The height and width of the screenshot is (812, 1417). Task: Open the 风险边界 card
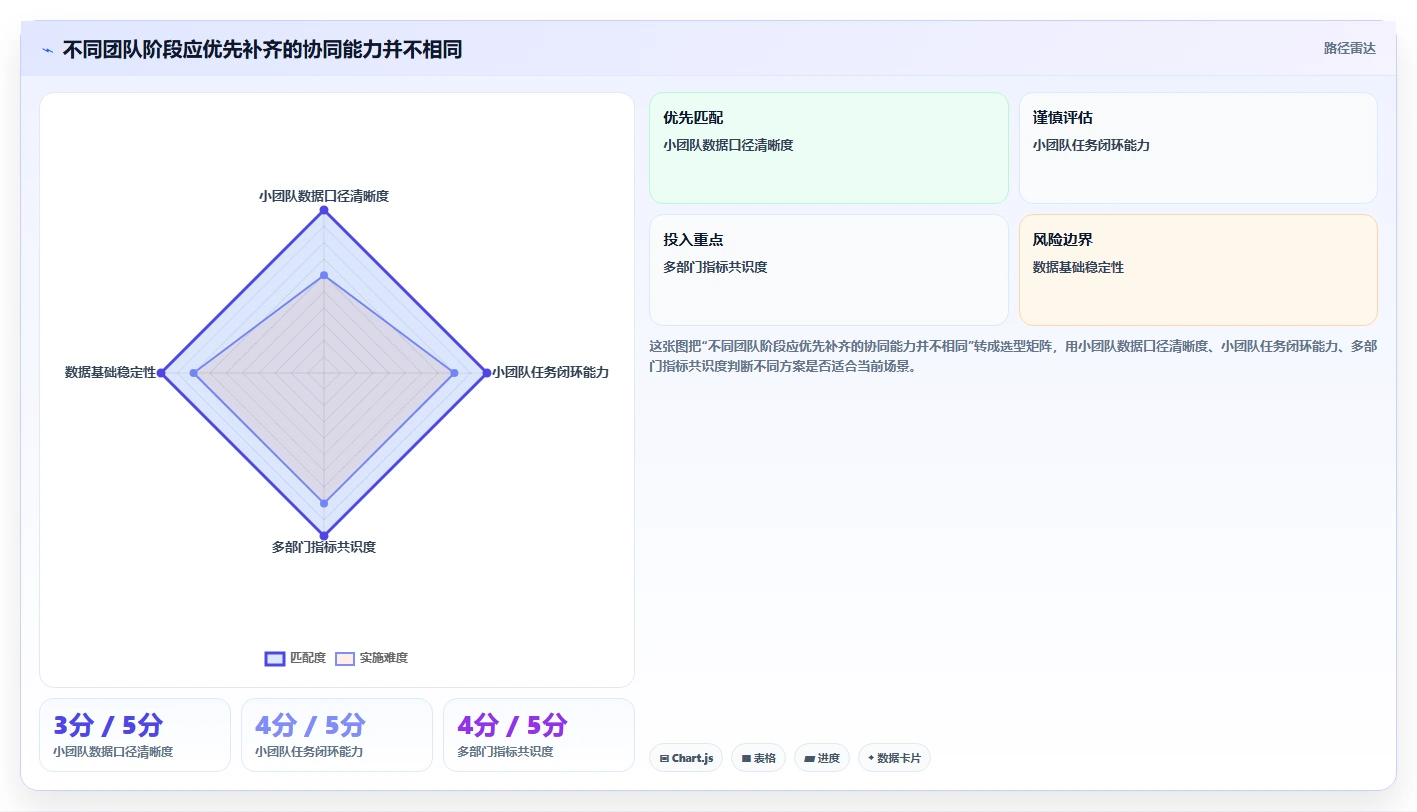(1198, 270)
